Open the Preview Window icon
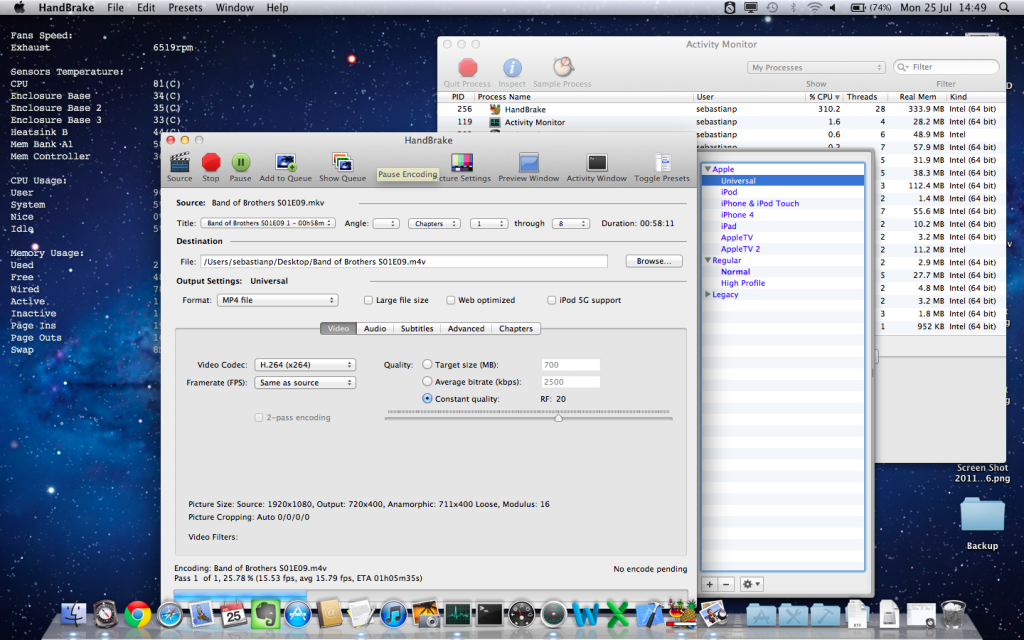The width and height of the screenshot is (1024, 640). click(x=528, y=163)
